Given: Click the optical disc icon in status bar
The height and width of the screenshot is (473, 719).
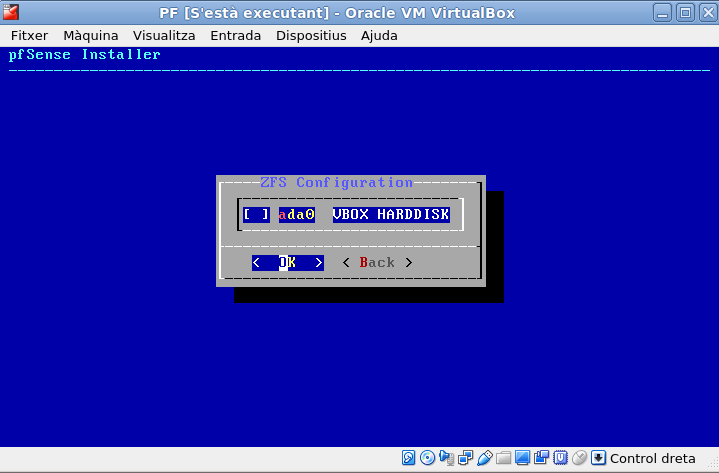Looking at the screenshot, I should (x=427, y=458).
